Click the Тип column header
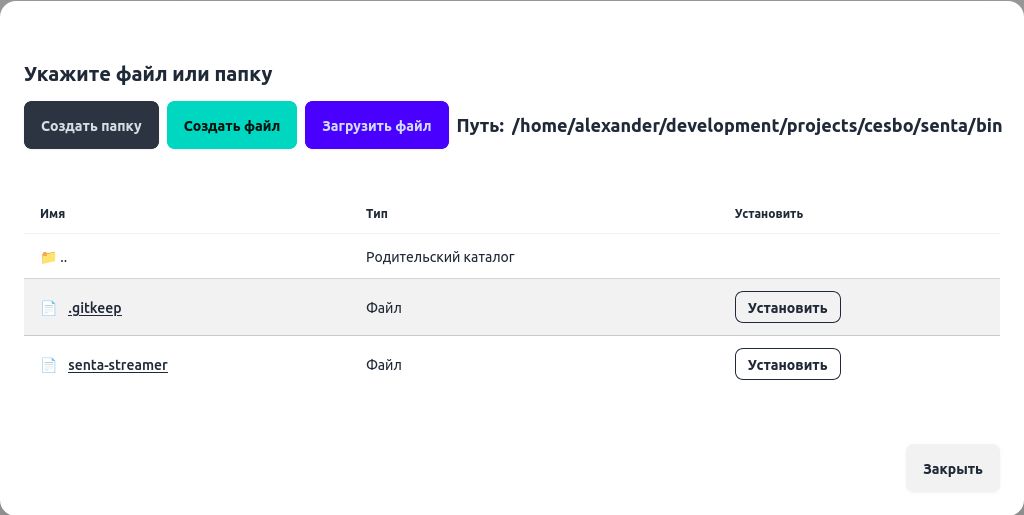Image resolution: width=1024 pixels, height=515 pixels. [x=377, y=214]
